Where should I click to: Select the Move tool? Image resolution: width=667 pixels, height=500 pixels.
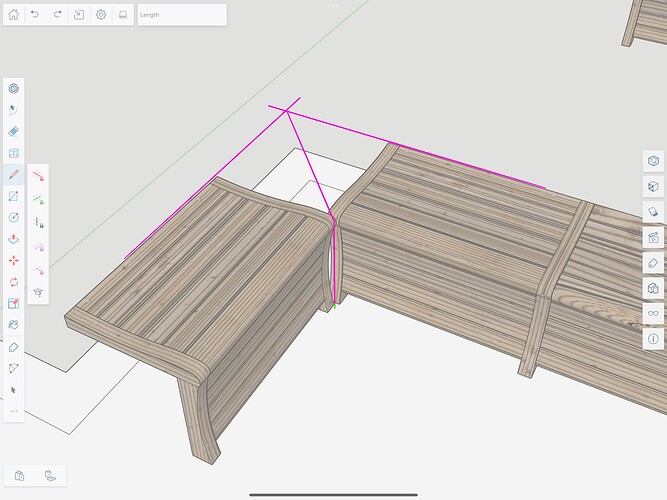coord(14,260)
